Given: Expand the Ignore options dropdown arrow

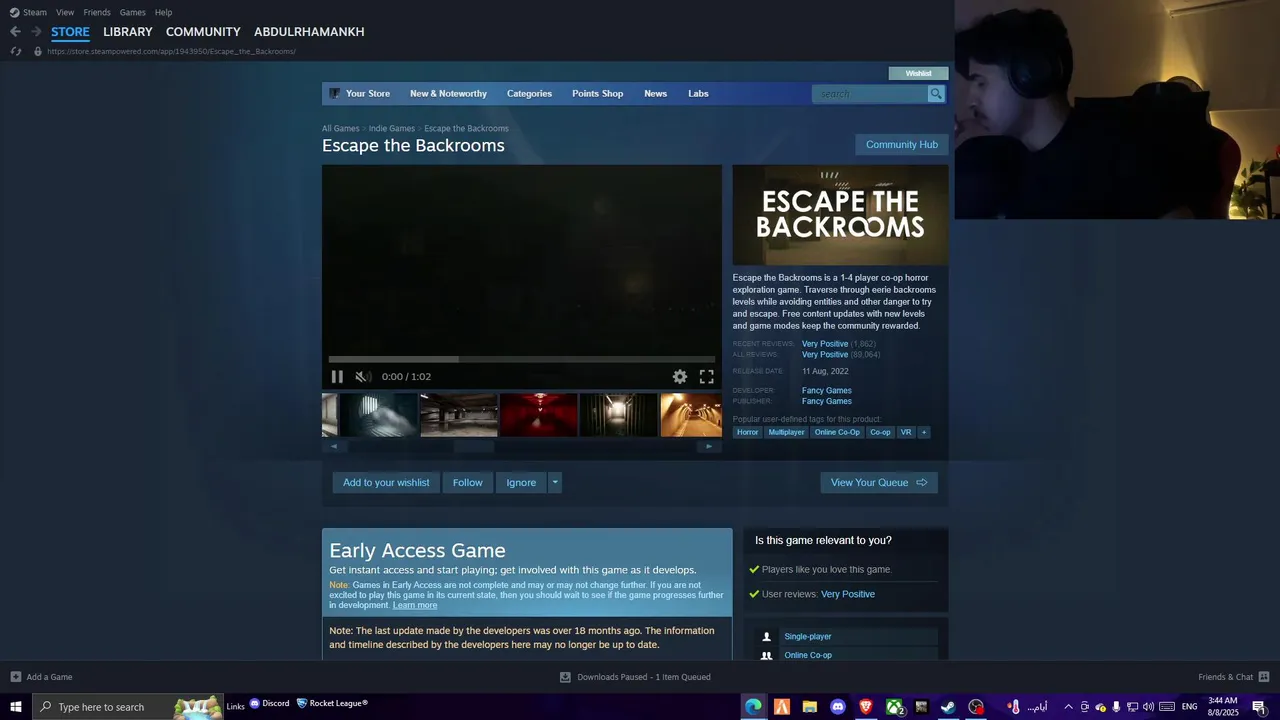Looking at the screenshot, I should (555, 483).
